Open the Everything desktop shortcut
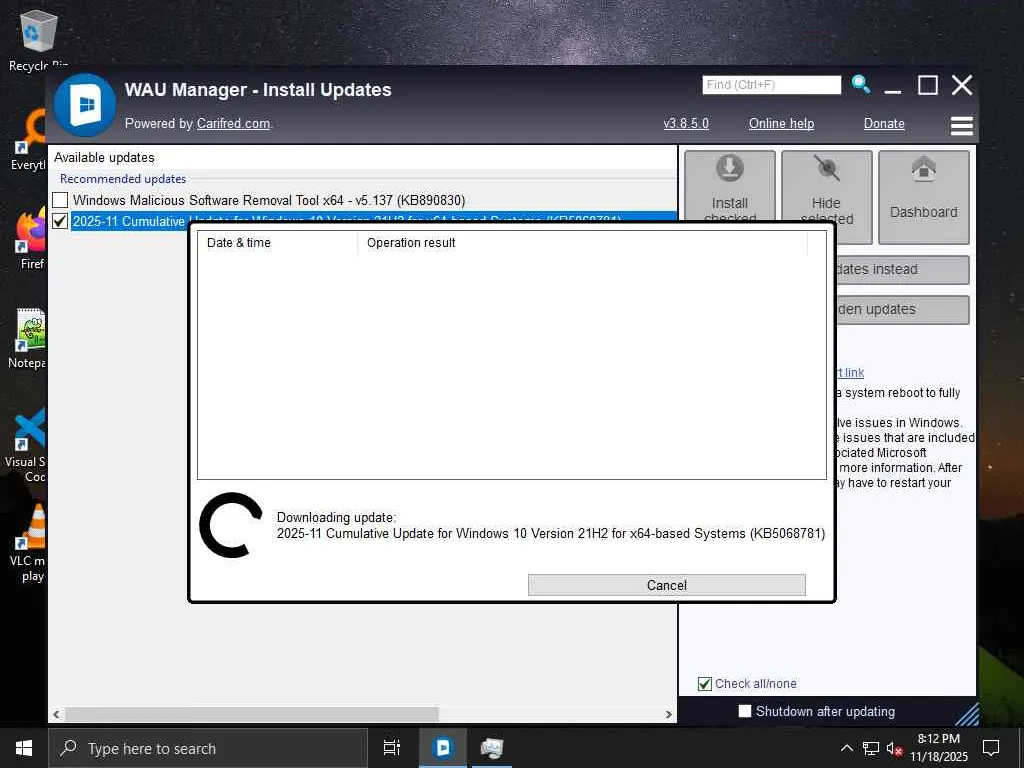This screenshot has height=768, width=1024. [29, 140]
